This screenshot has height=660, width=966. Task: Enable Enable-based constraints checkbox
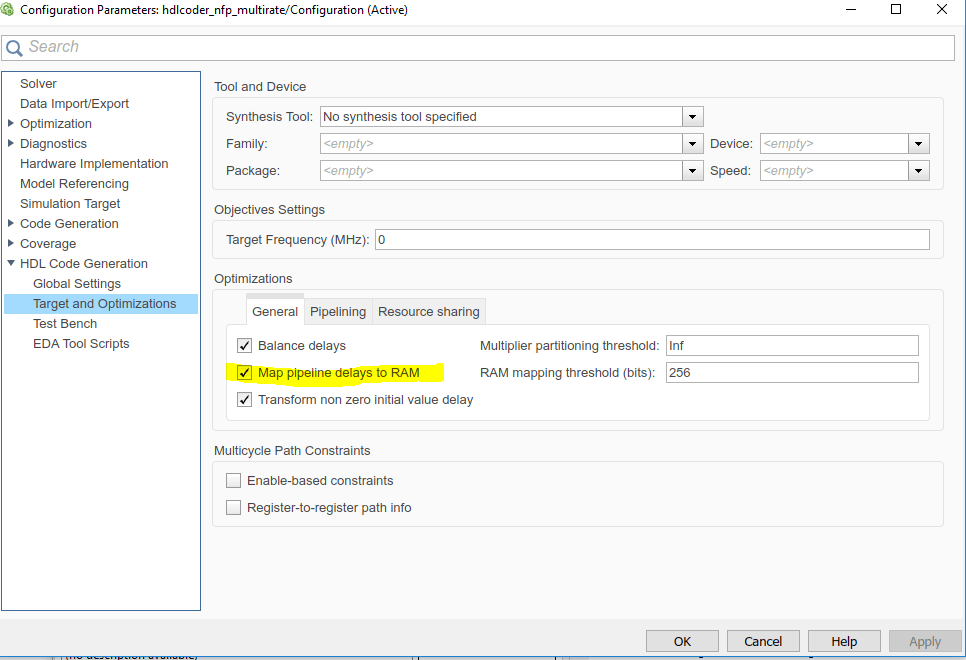tap(233, 481)
